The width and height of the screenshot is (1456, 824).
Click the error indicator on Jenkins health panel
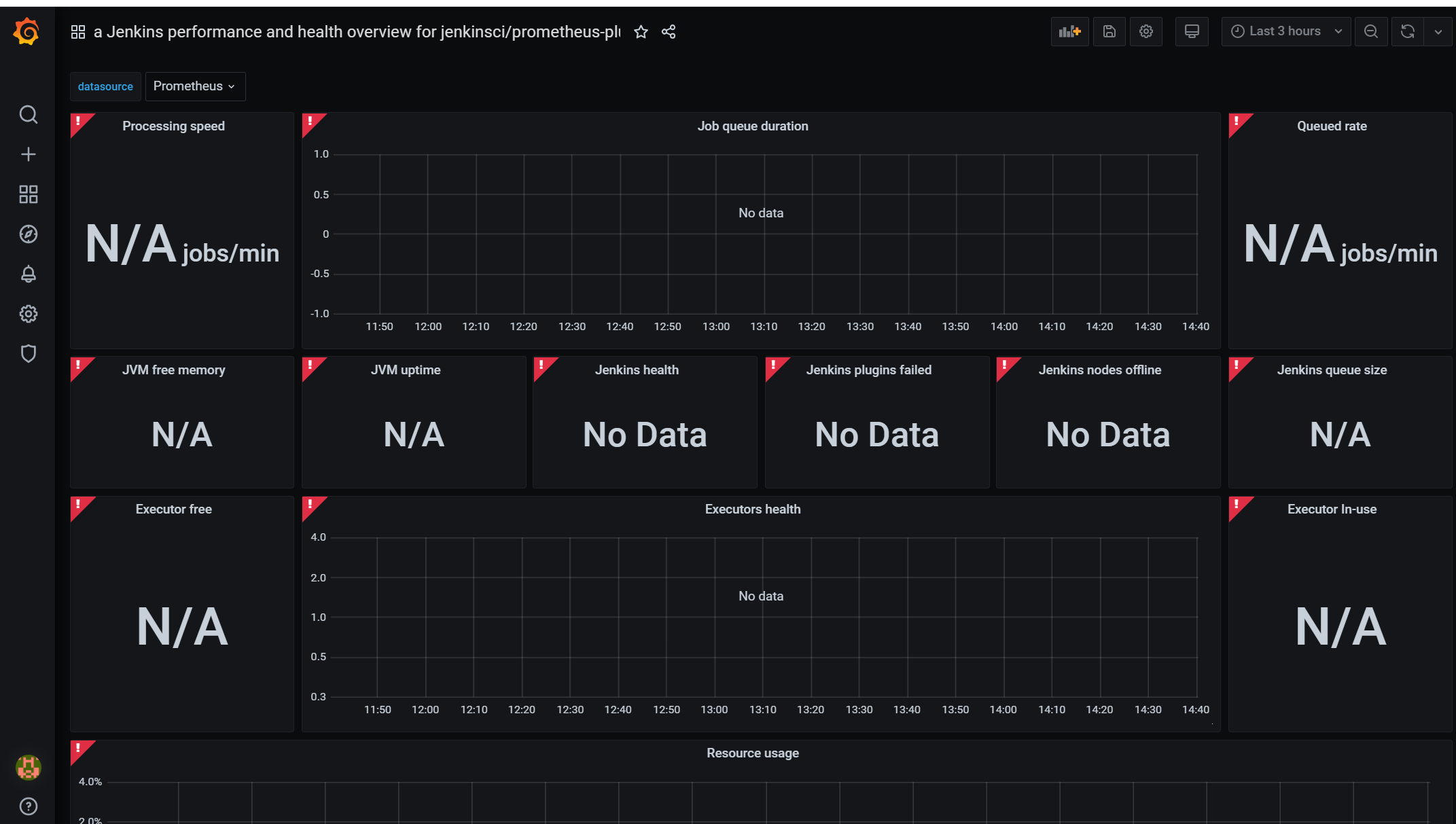(542, 365)
